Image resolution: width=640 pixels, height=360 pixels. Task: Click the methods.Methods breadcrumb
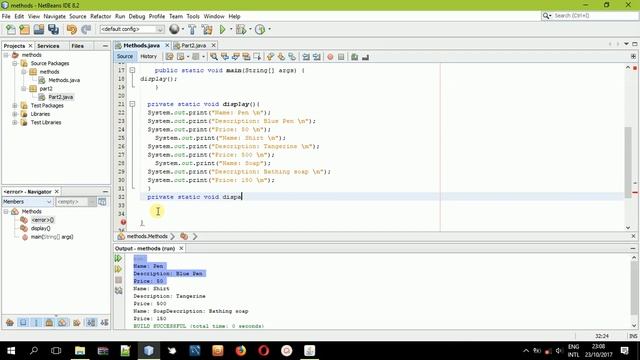click(x=147, y=236)
